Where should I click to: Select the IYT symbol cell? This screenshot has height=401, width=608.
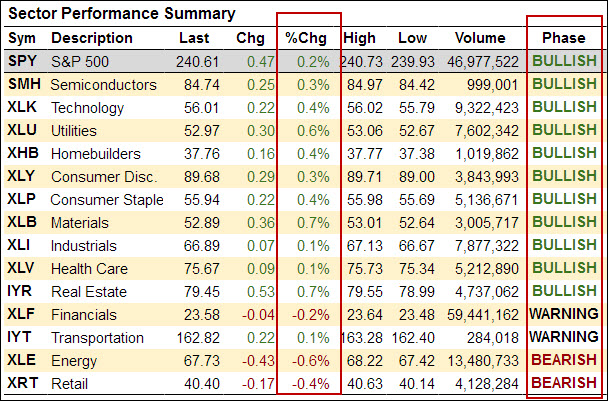(x=19, y=337)
